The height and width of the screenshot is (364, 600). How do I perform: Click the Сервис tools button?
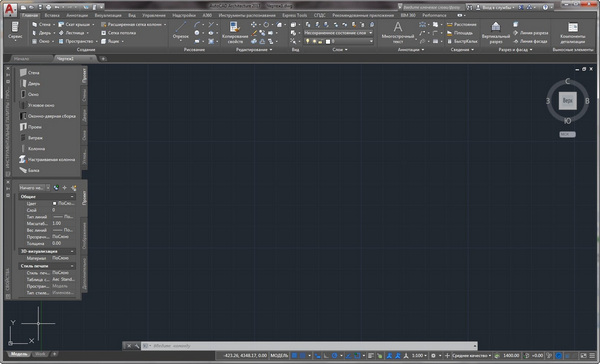coord(15,32)
